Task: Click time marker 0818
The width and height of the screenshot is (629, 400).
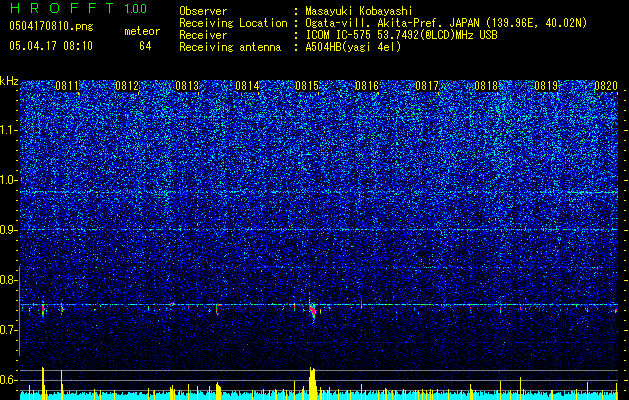Action: [486, 86]
